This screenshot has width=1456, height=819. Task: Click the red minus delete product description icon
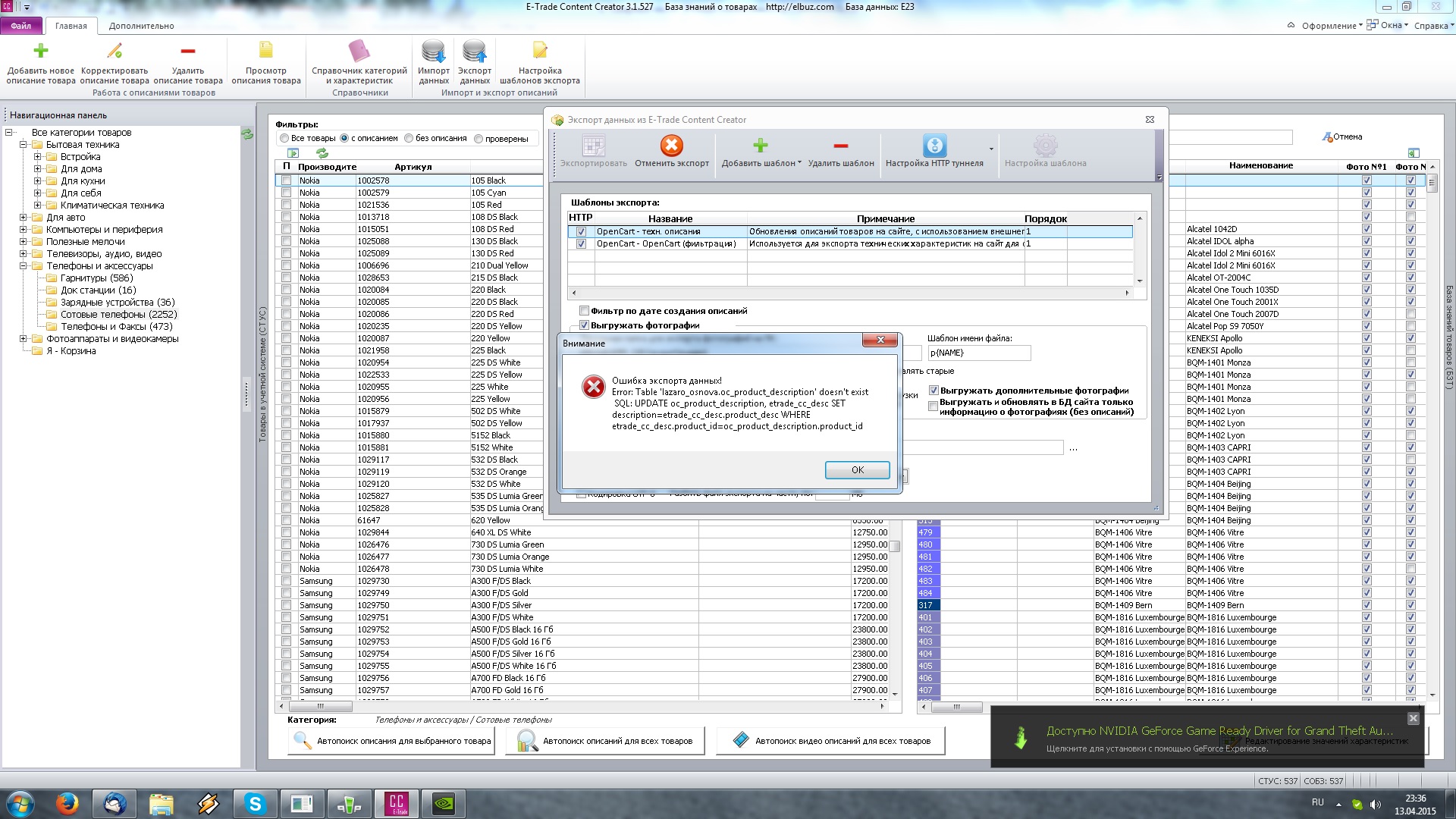coord(188,51)
